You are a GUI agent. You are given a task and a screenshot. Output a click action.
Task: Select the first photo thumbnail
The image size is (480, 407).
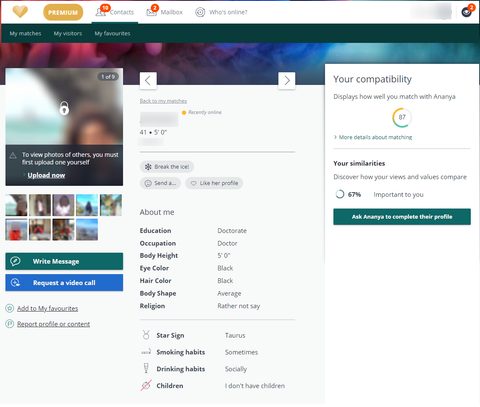pyautogui.click(x=16, y=205)
